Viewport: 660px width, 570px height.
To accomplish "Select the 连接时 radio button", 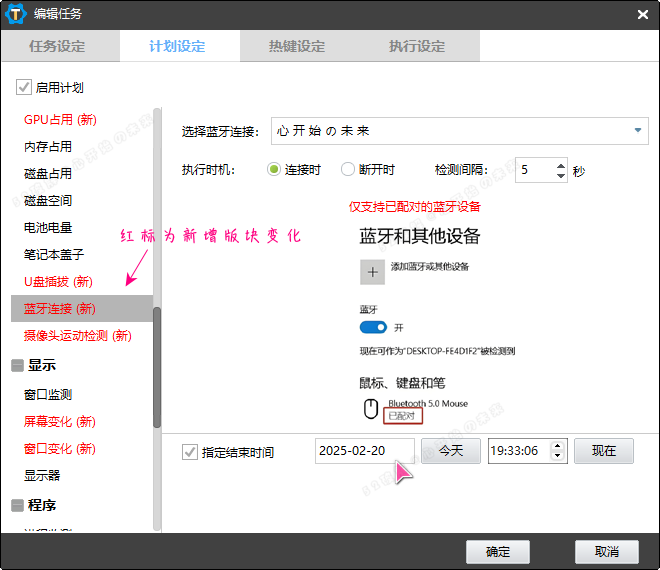I will (274, 170).
